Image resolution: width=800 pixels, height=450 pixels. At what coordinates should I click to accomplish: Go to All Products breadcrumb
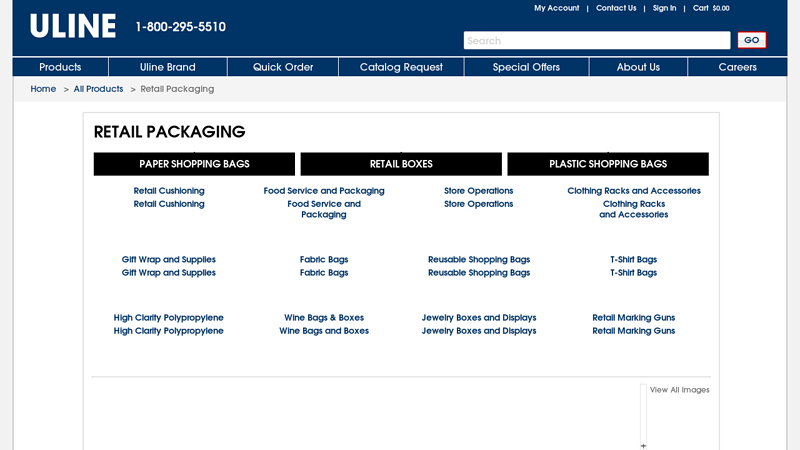[98, 89]
